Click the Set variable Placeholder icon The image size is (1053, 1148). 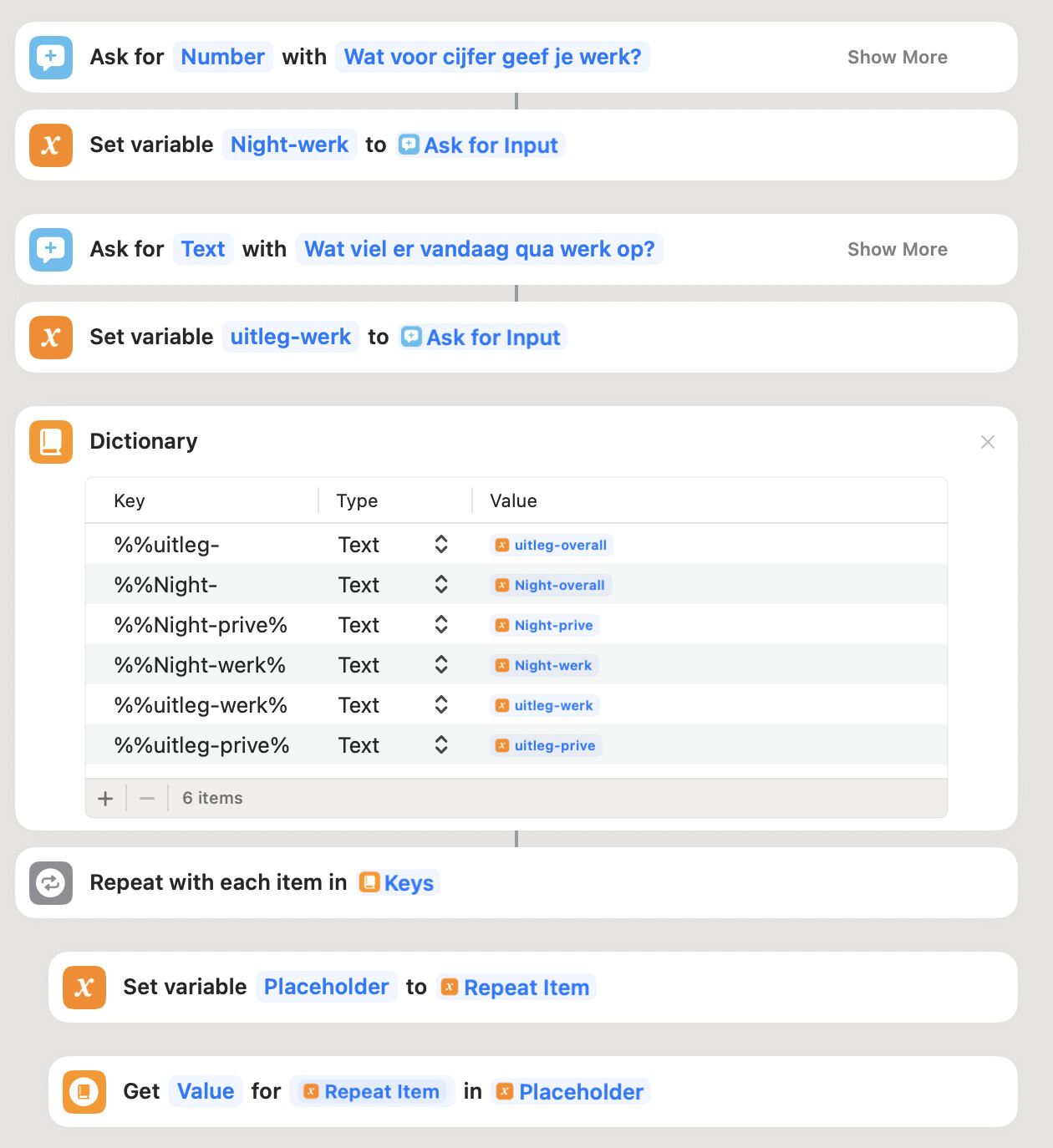[x=84, y=988]
